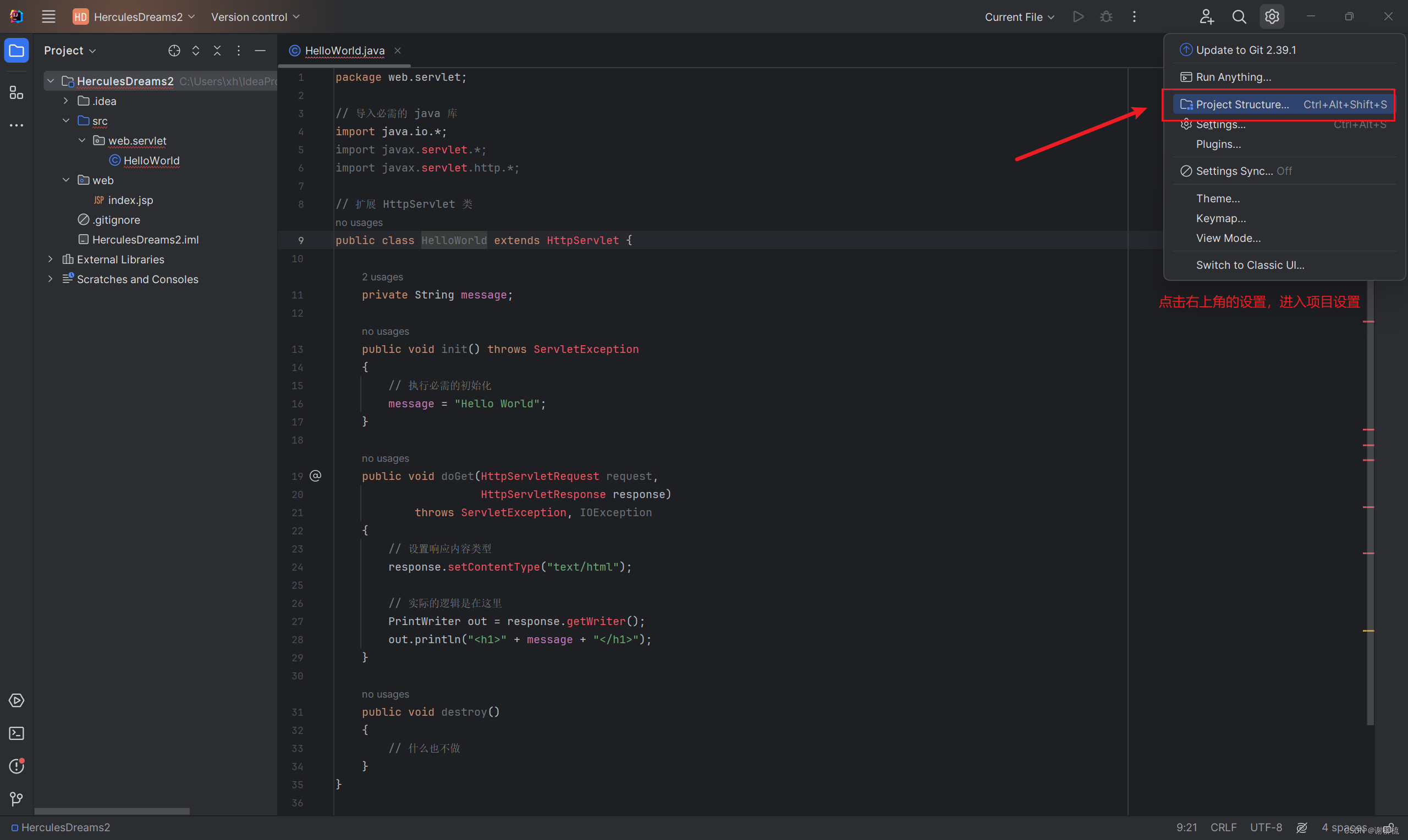Open the Terminal tool window icon

(x=16, y=733)
